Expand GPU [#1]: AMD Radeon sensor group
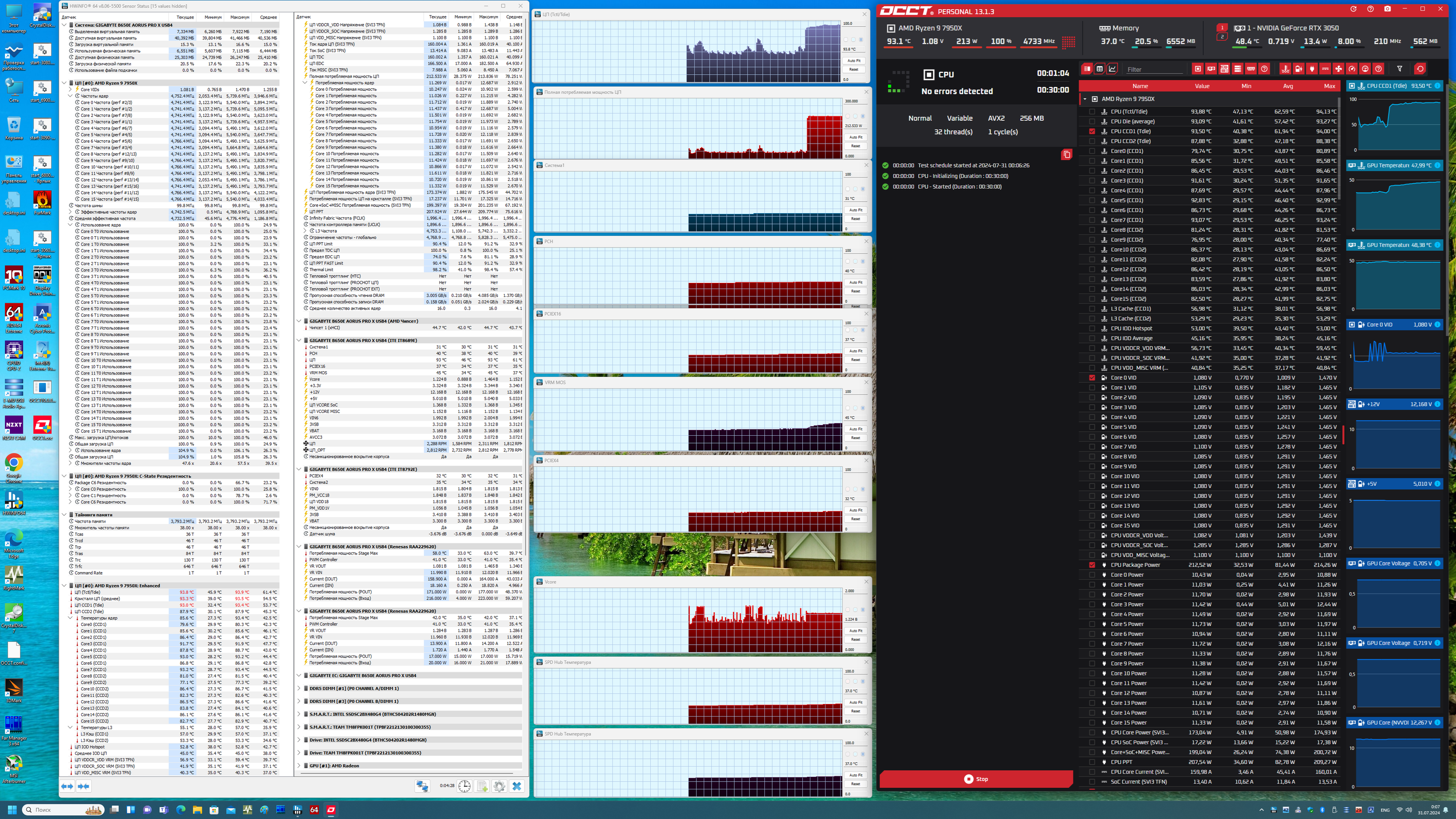 coord(299,766)
